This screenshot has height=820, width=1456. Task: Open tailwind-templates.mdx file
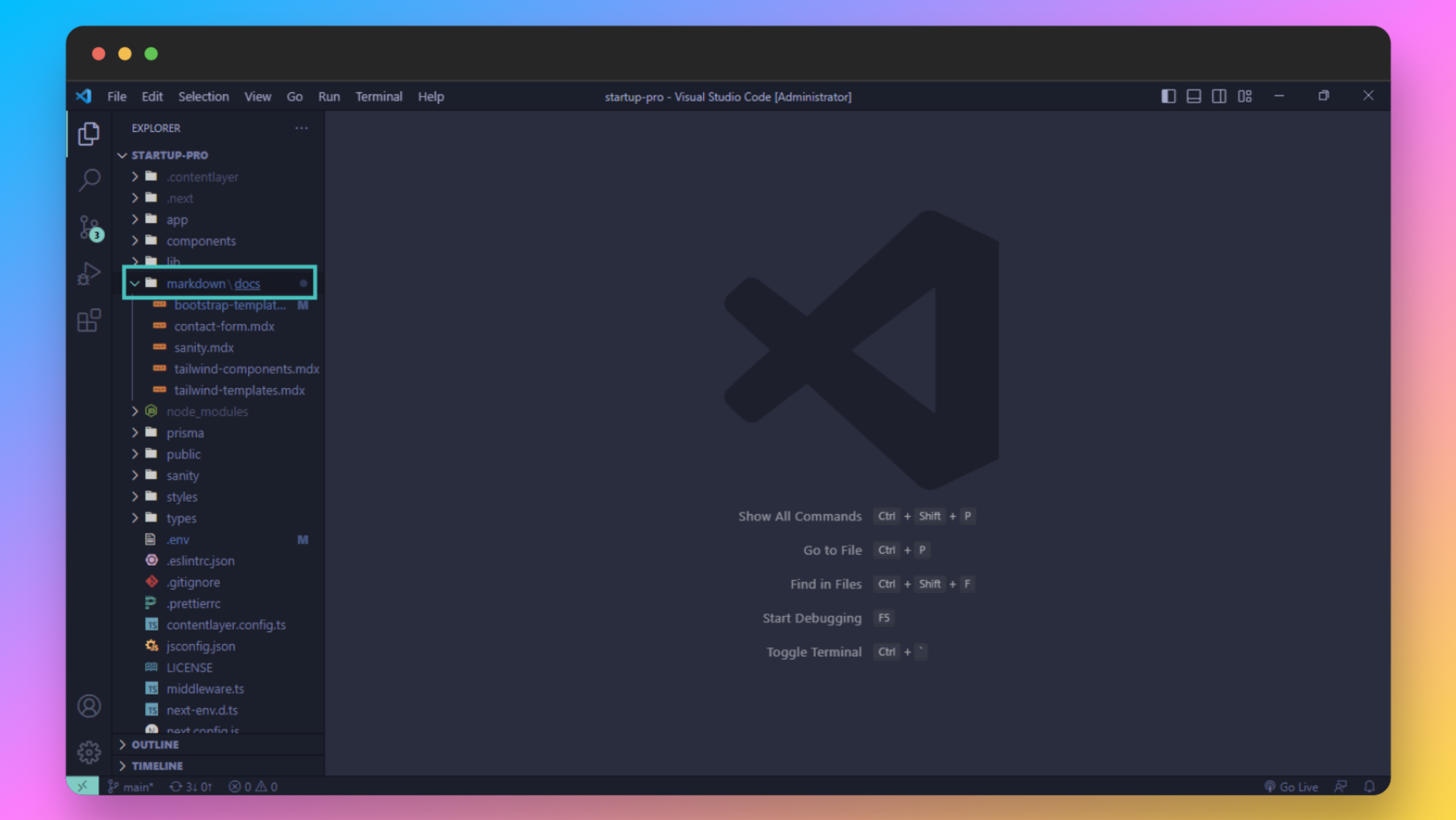(218, 390)
